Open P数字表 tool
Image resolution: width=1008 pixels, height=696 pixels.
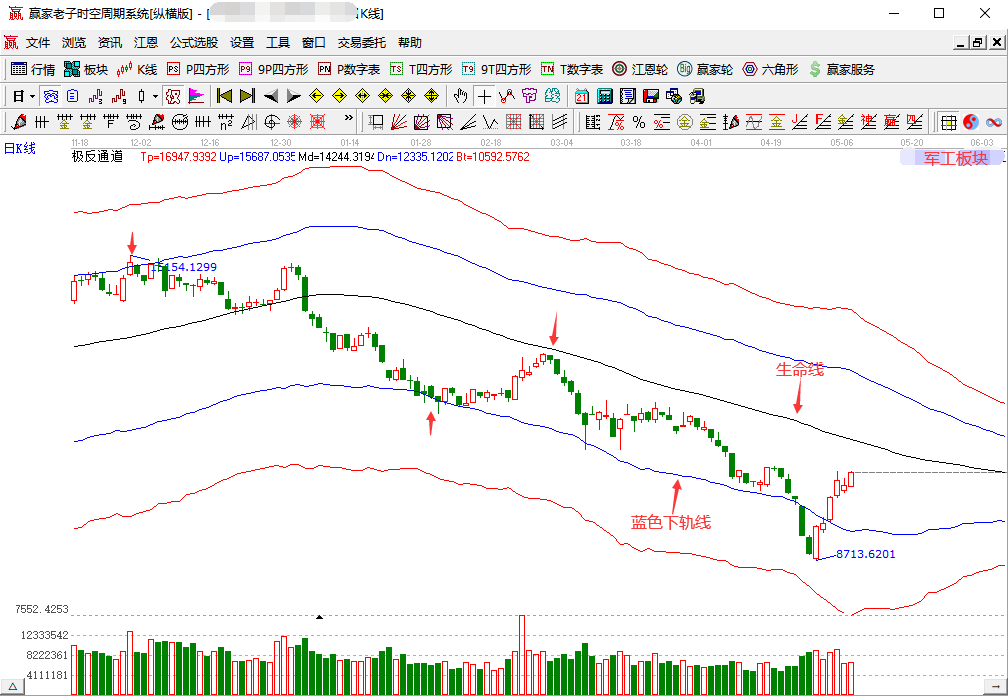(349, 69)
